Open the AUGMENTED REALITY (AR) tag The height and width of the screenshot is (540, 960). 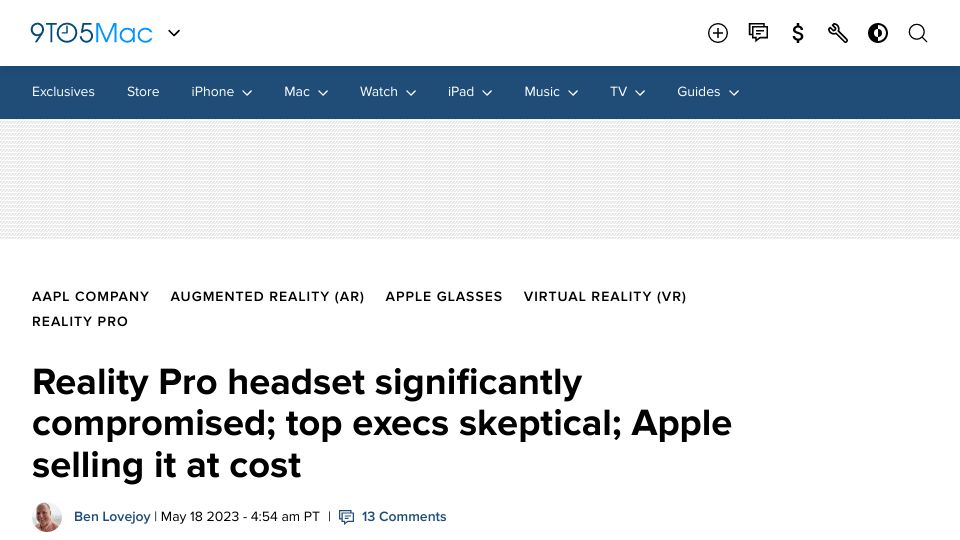click(268, 296)
